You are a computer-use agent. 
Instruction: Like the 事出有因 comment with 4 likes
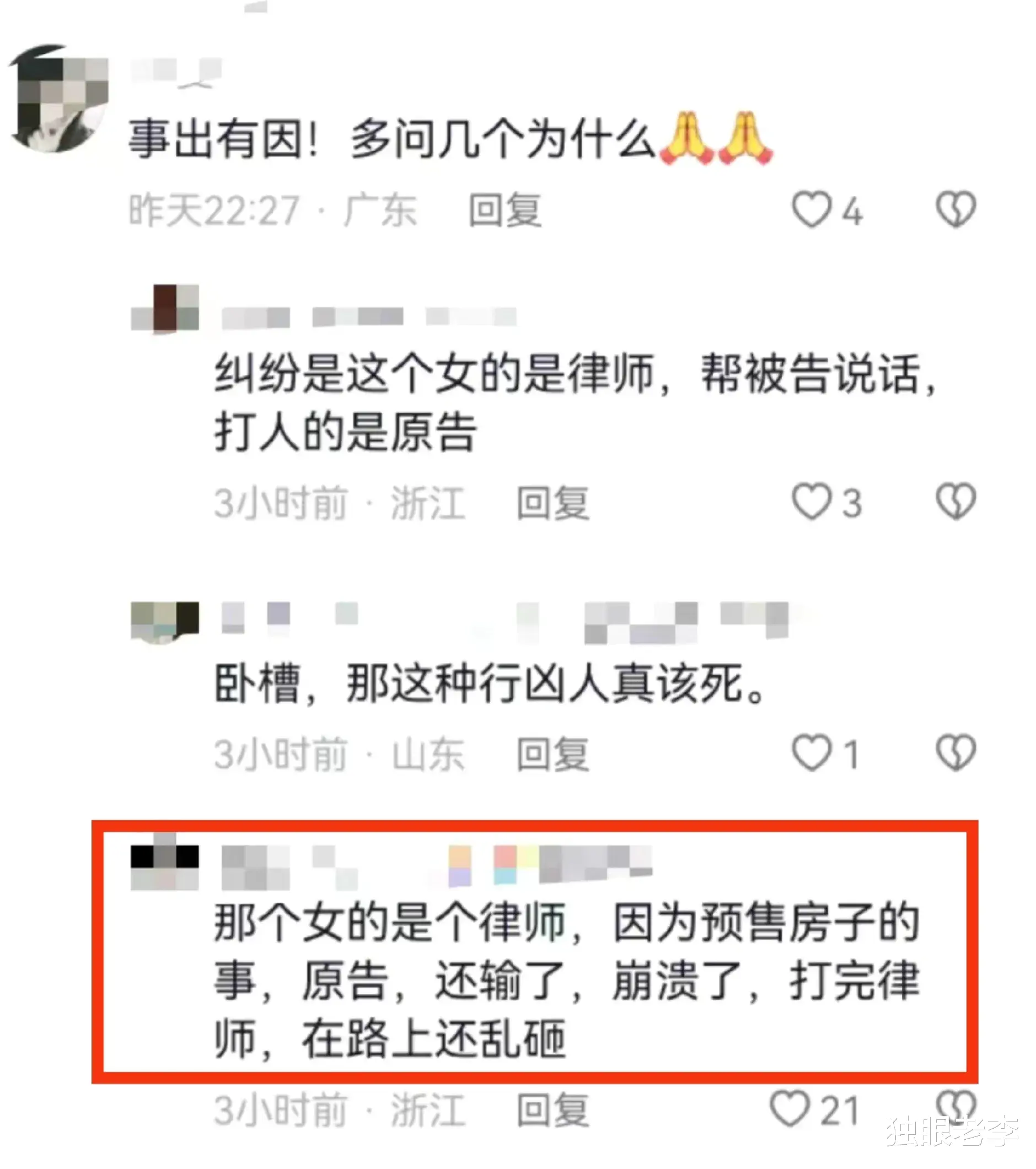811,209
